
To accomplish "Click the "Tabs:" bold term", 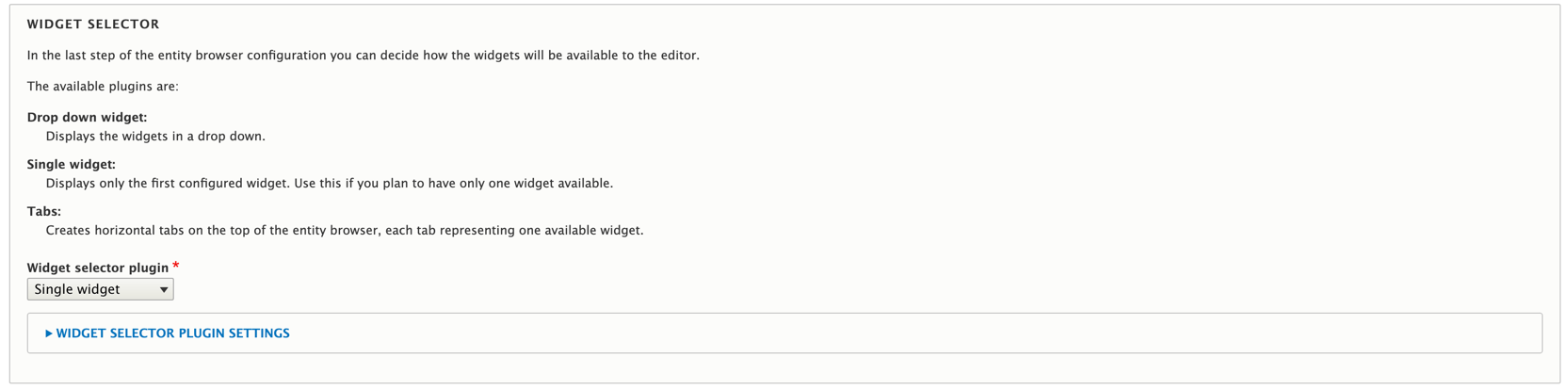I will click(44, 212).
